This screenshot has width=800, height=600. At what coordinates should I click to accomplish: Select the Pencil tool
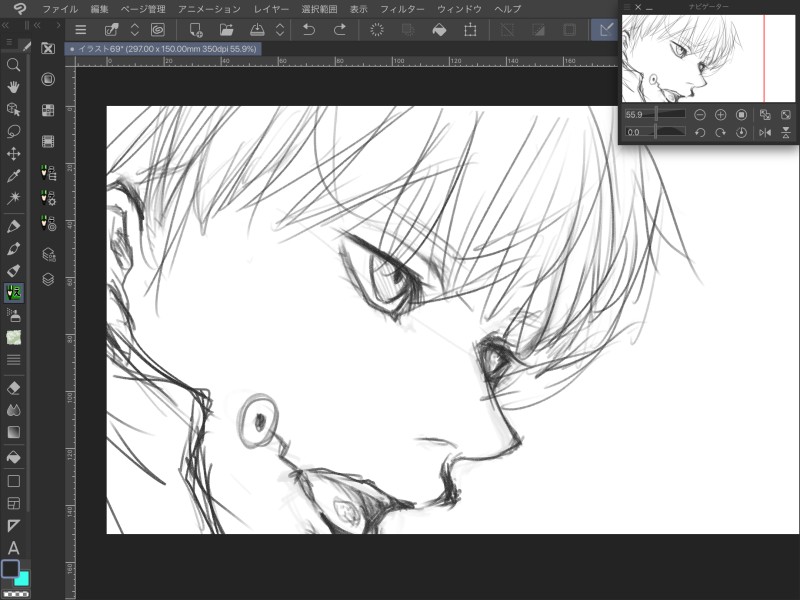(x=13, y=248)
